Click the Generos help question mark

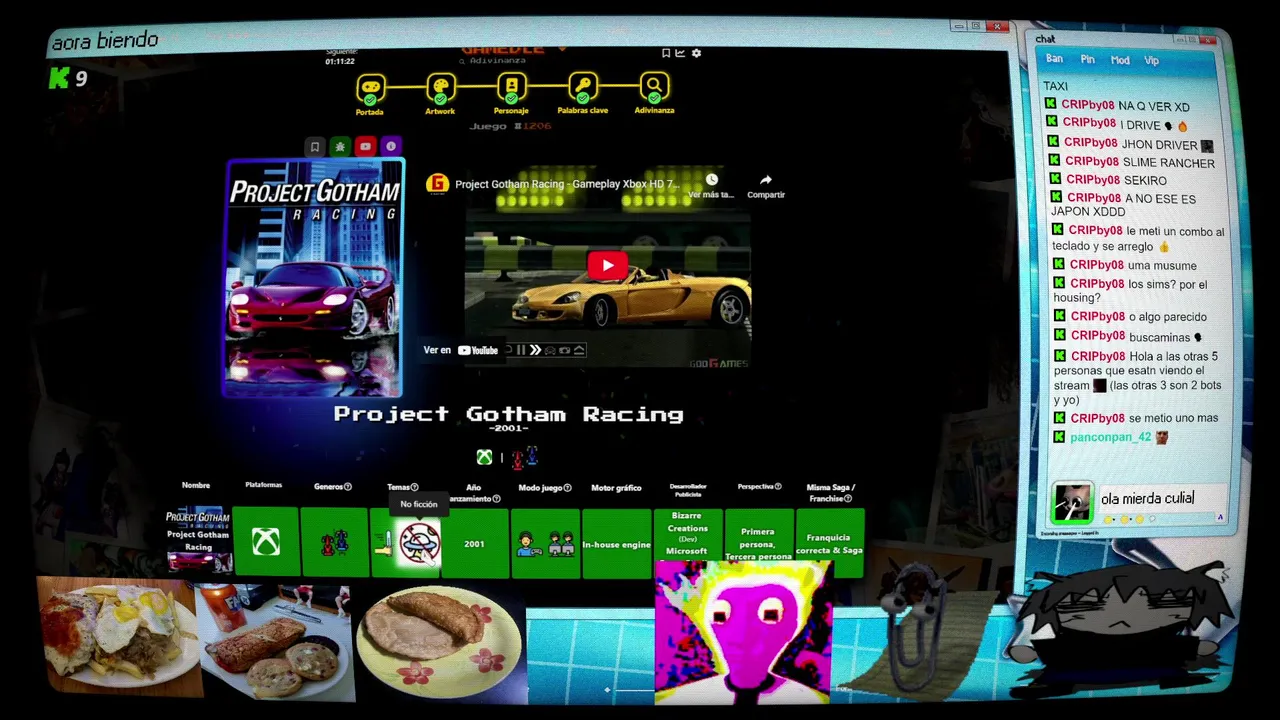tap(348, 487)
